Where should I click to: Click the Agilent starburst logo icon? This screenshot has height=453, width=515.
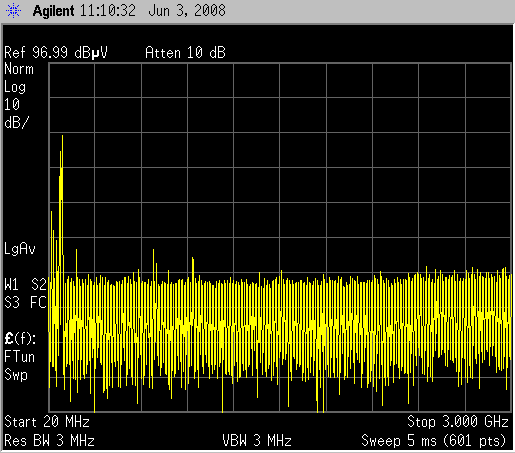tap(13, 11)
